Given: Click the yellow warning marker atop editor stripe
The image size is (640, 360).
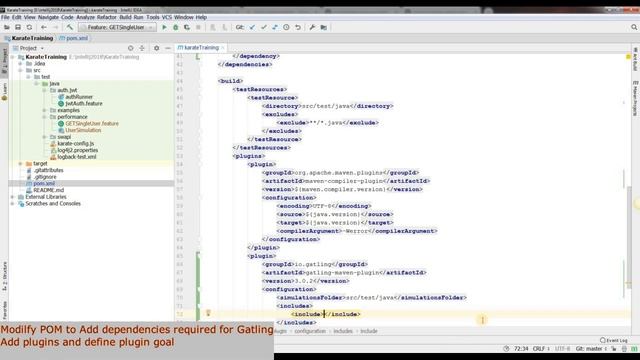Looking at the screenshot, I should (x=629, y=57).
